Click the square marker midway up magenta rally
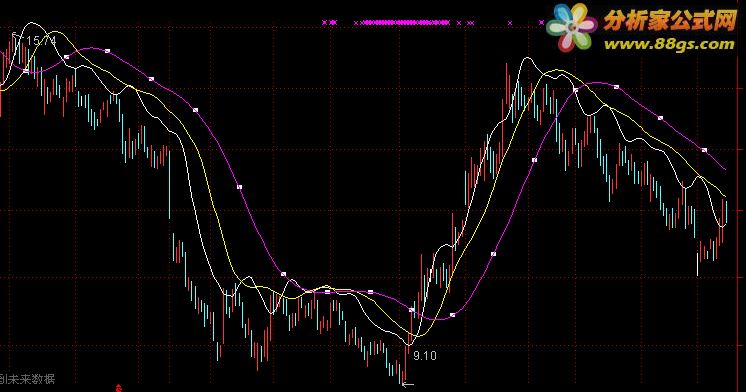 [534, 160]
